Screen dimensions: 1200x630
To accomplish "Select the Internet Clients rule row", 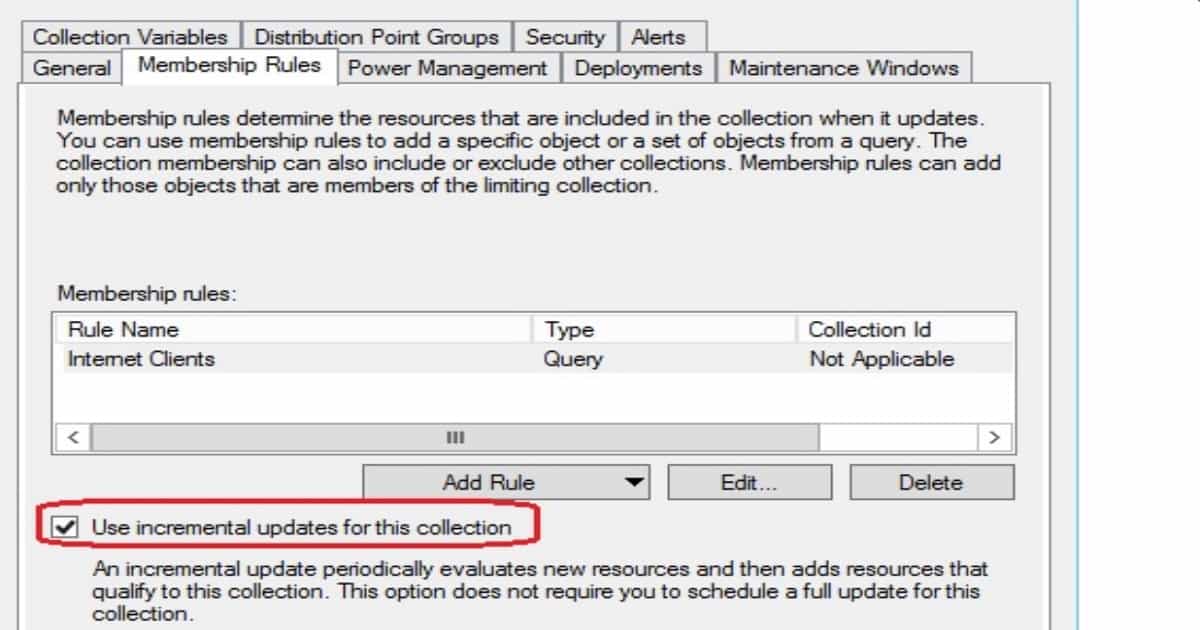I will click(535, 359).
